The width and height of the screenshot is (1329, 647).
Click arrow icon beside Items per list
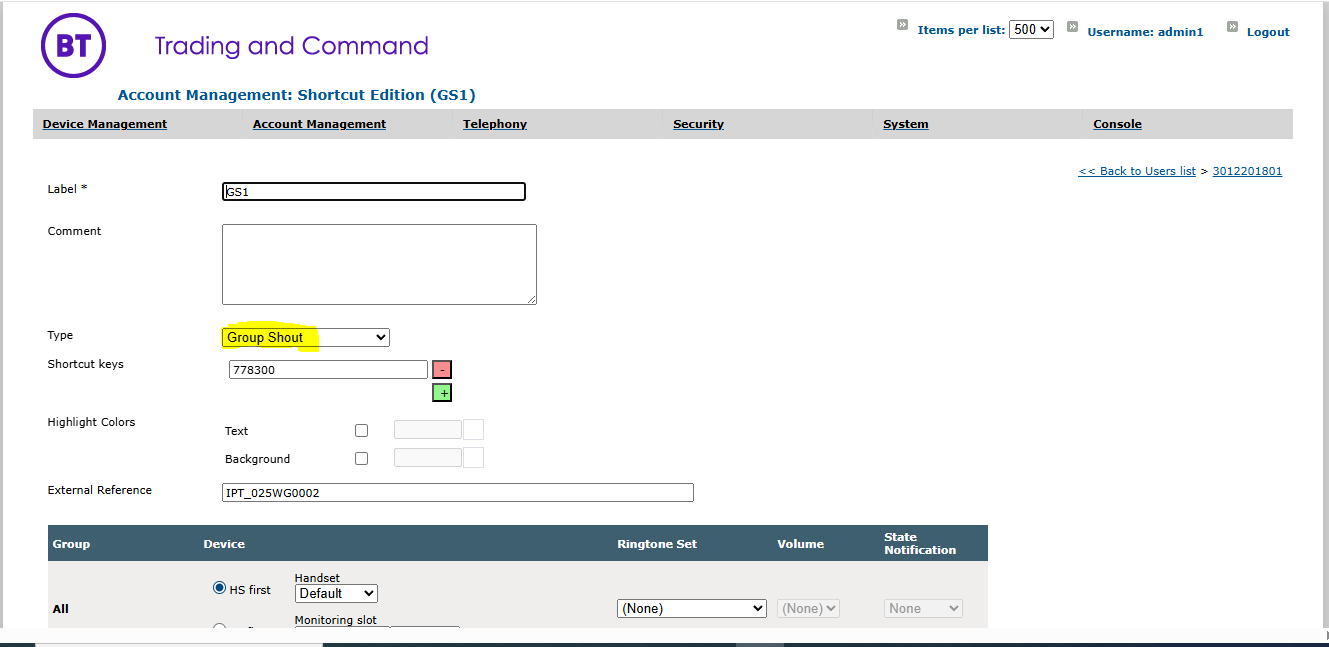pyautogui.click(x=902, y=25)
